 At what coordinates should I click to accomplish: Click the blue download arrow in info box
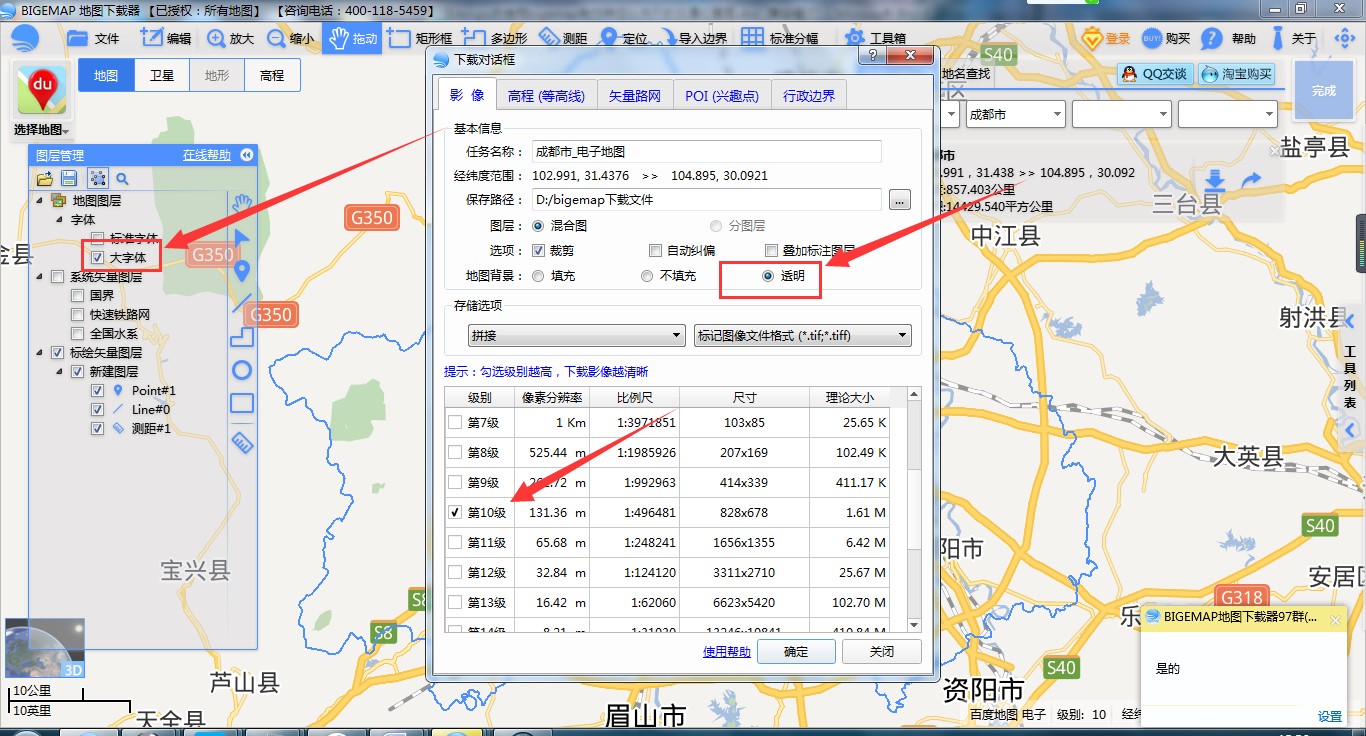click(1214, 181)
